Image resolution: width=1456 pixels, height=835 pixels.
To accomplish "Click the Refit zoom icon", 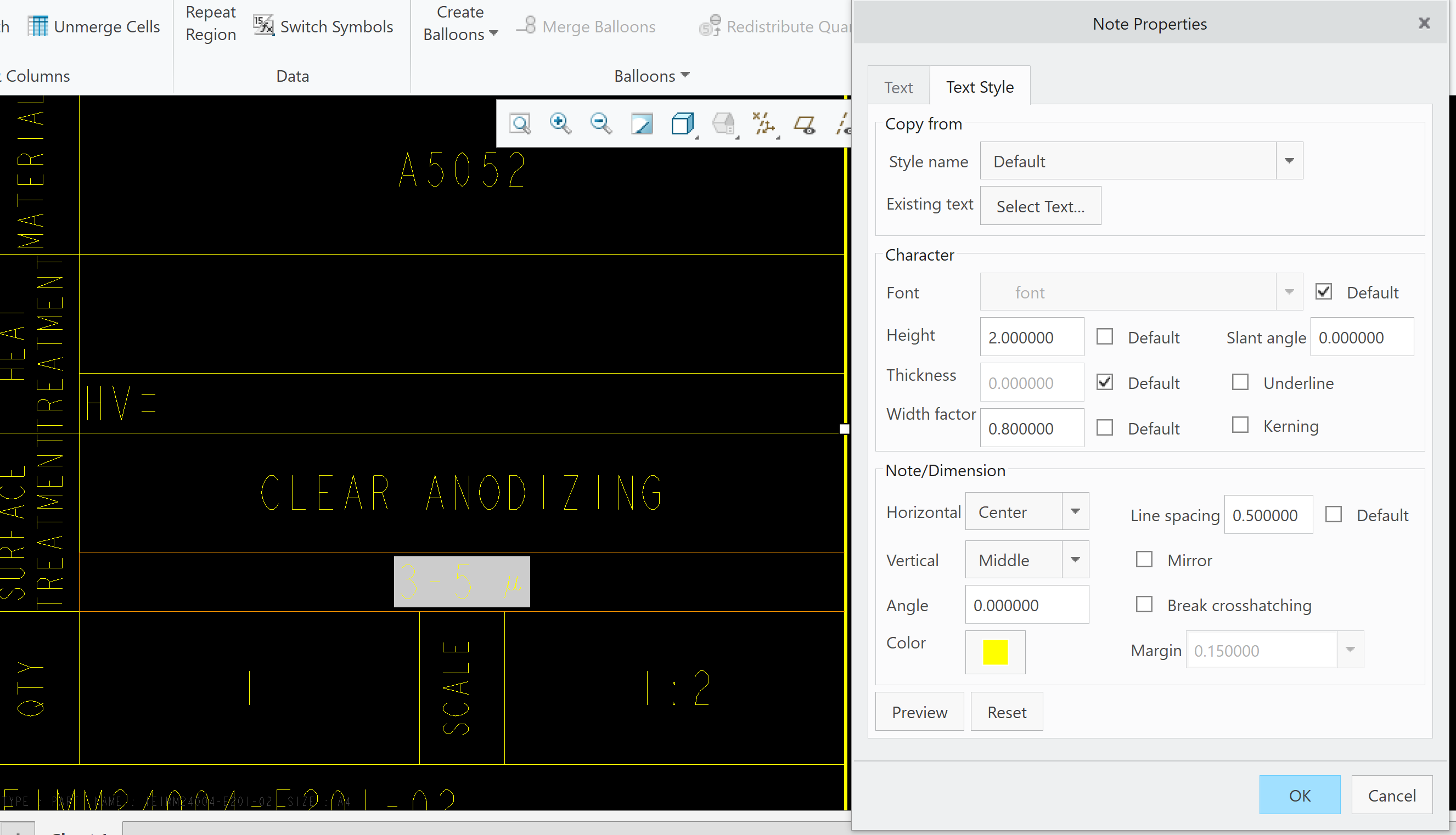I will click(x=520, y=124).
